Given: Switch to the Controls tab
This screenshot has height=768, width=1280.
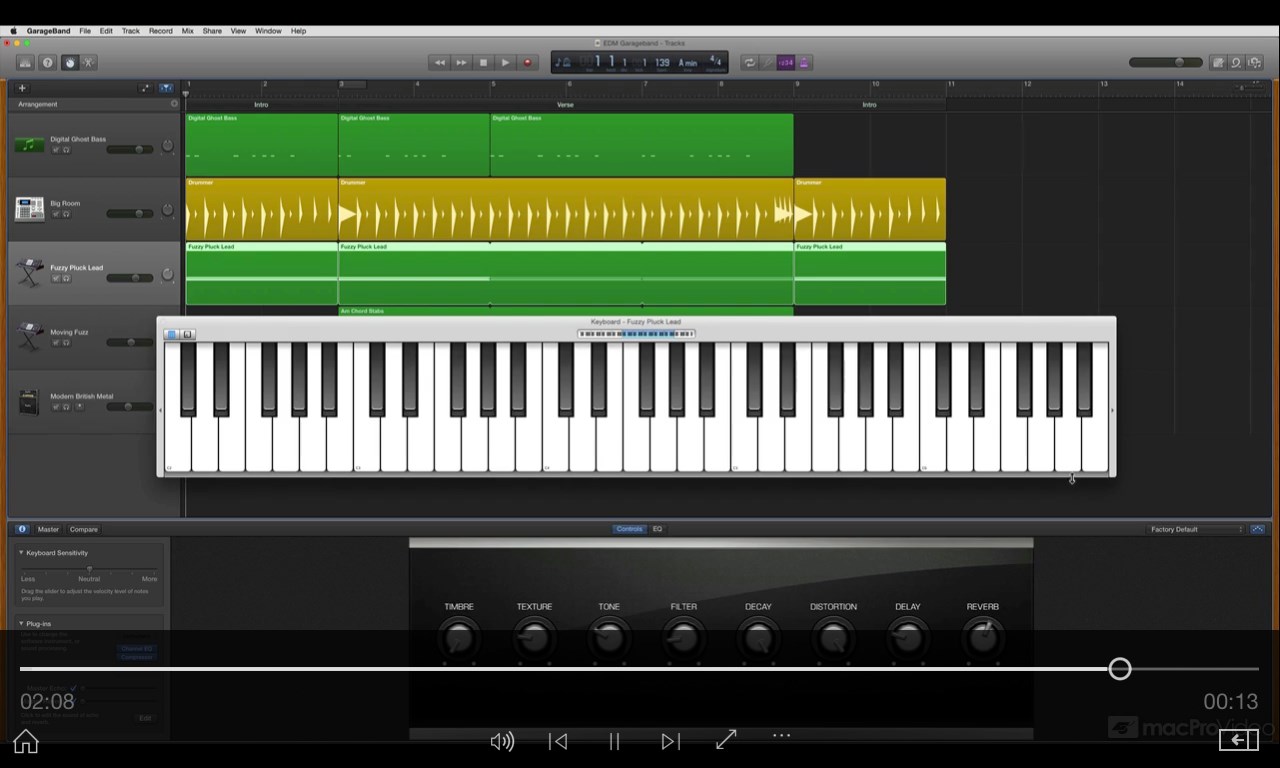Looking at the screenshot, I should [x=630, y=529].
